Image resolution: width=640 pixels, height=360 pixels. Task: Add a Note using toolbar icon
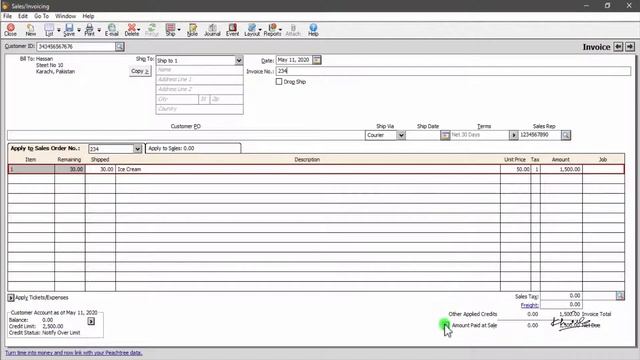tap(192, 30)
